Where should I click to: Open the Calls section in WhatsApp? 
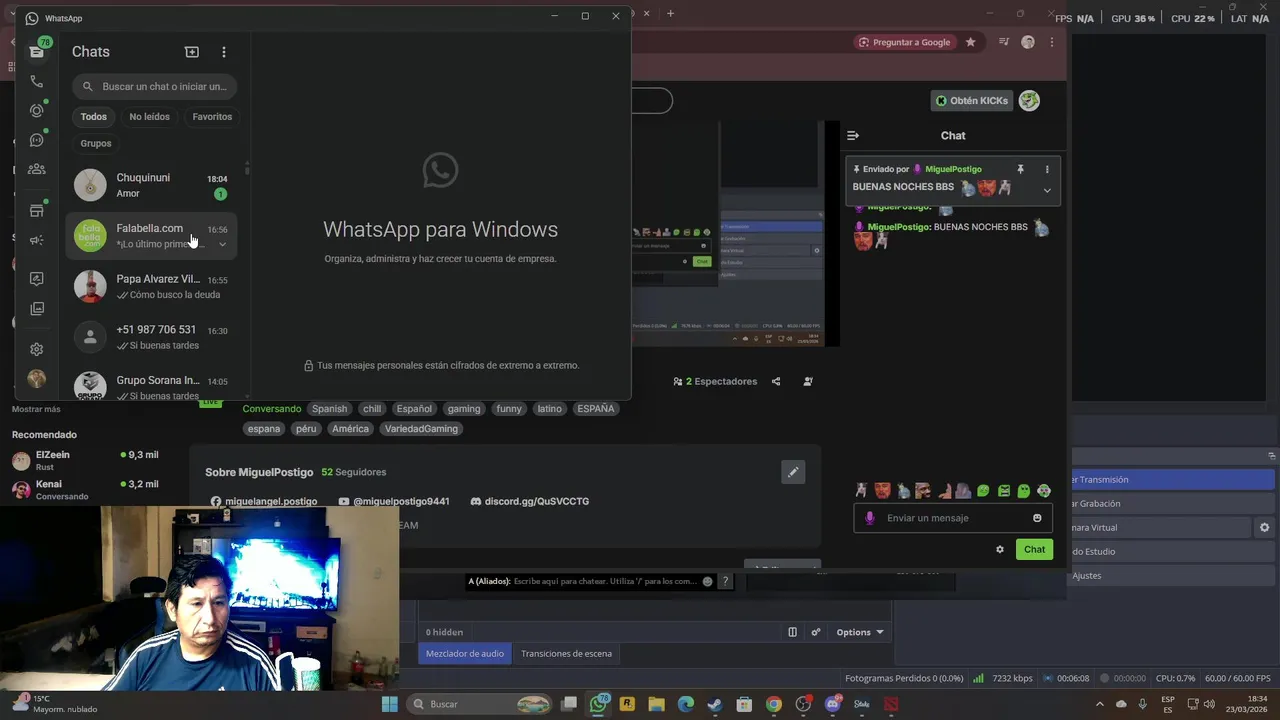click(x=37, y=82)
